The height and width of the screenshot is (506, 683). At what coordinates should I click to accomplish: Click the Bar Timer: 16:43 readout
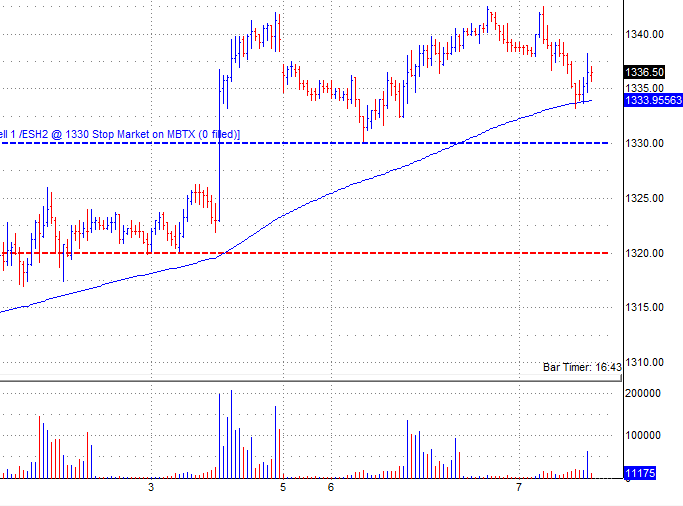pos(582,367)
